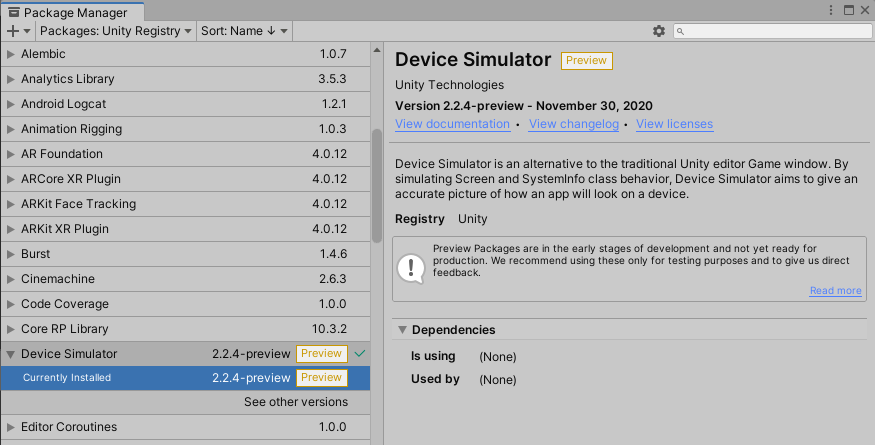Screen dimensions: 875x445
Task: Select the Package Manager tab
Action: pyautogui.click(x=73, y=12)
